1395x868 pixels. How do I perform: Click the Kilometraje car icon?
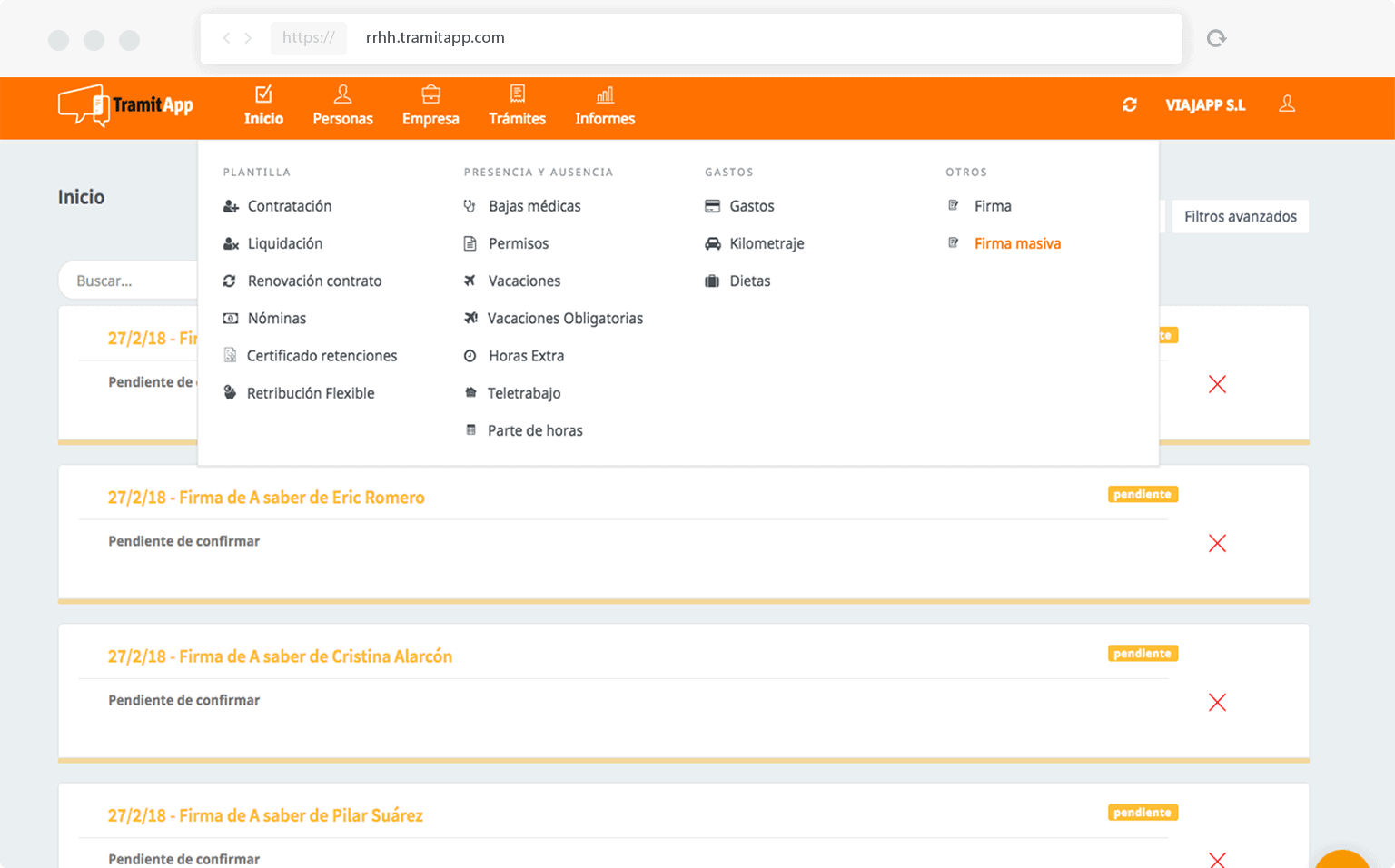(713, 243)
